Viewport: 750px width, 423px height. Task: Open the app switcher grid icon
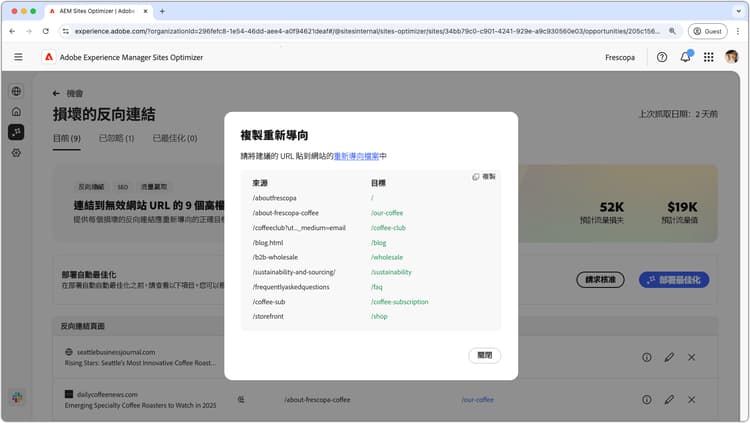tap(709, 57)
